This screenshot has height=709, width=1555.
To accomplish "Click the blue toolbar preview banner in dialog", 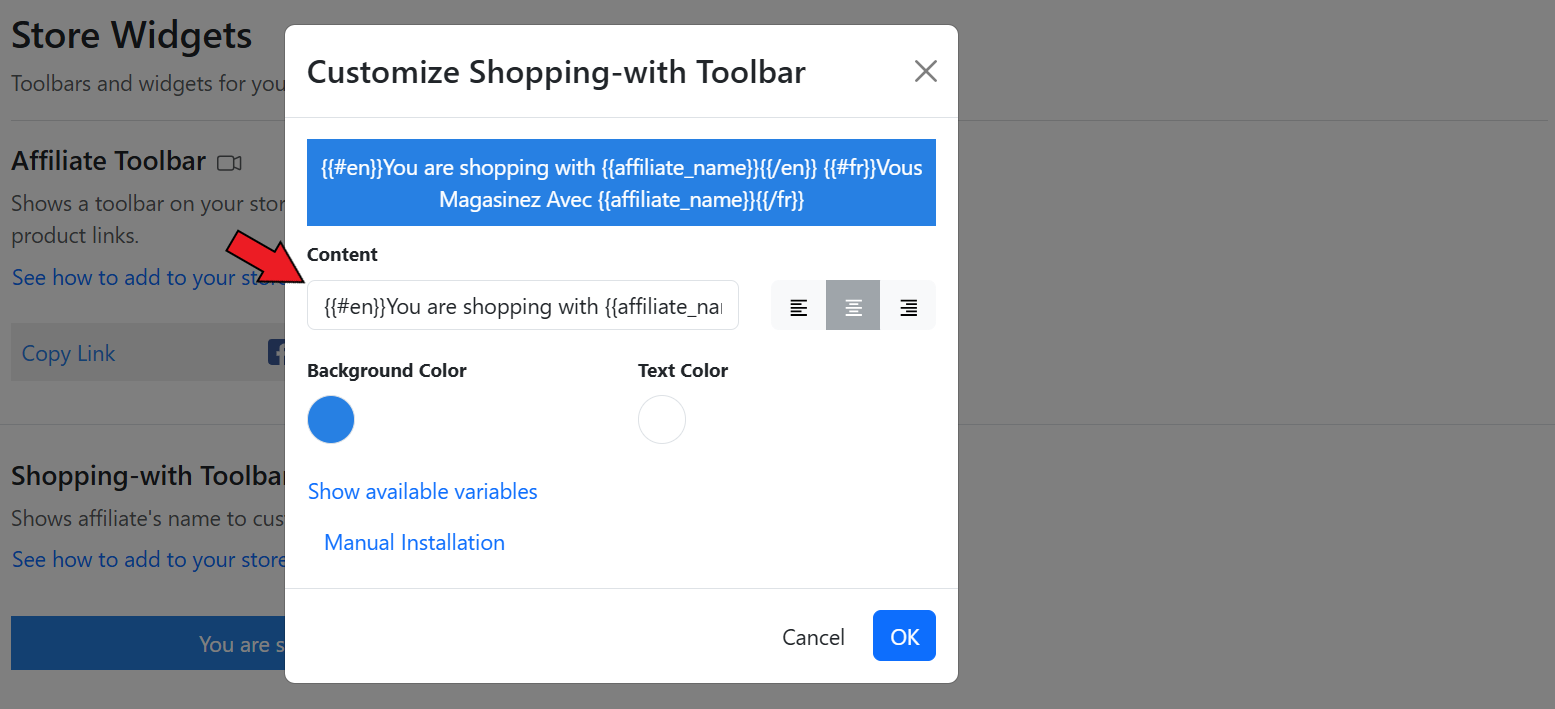I will pos(621,183).
